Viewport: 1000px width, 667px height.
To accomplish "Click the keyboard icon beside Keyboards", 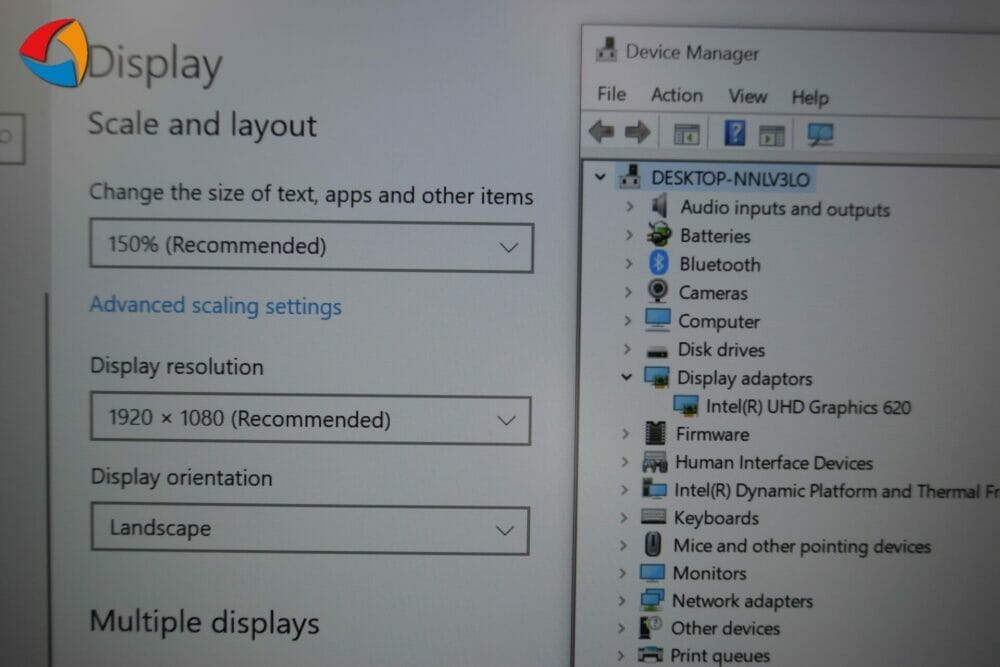I will (x=653, y=516).
